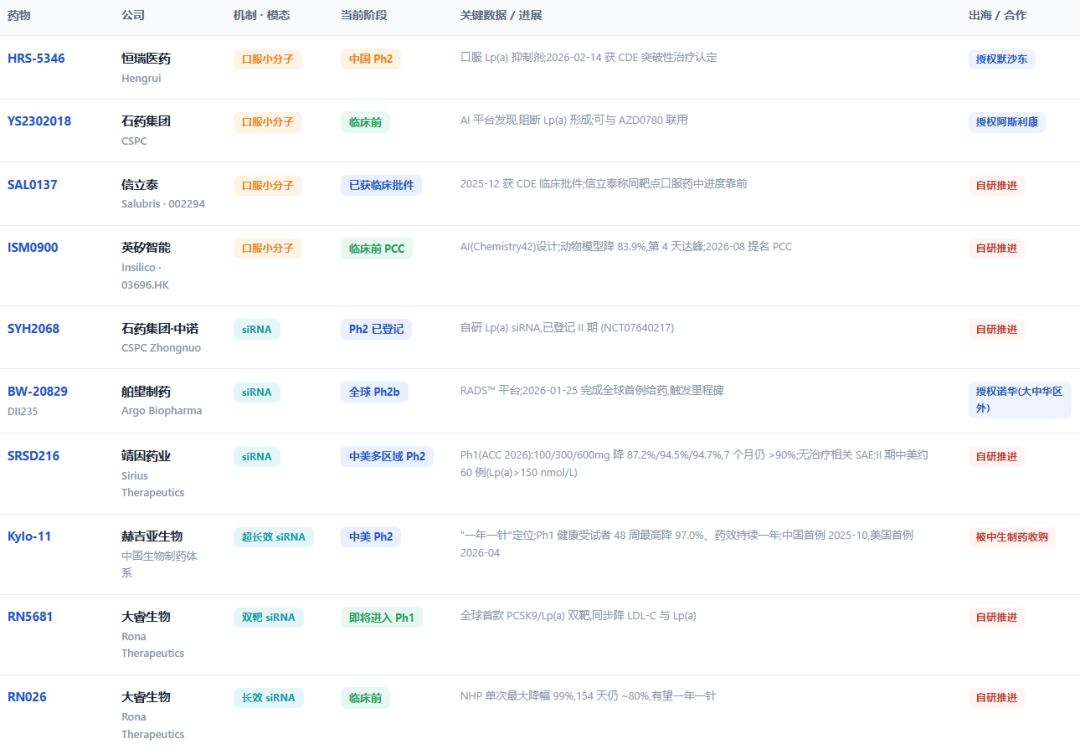
Task: Select the 恒瑞医药 company name
Action: click(x=146, y=59)
